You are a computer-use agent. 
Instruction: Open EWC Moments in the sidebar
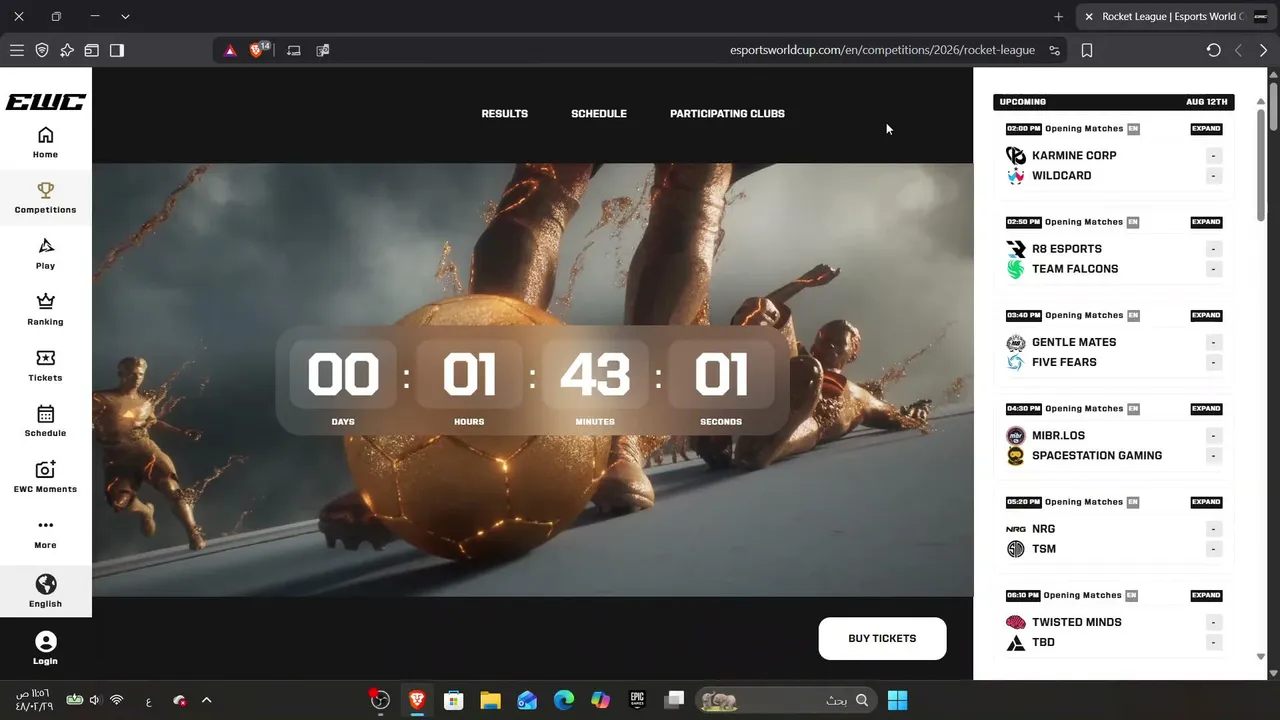(x=45, y=477)
